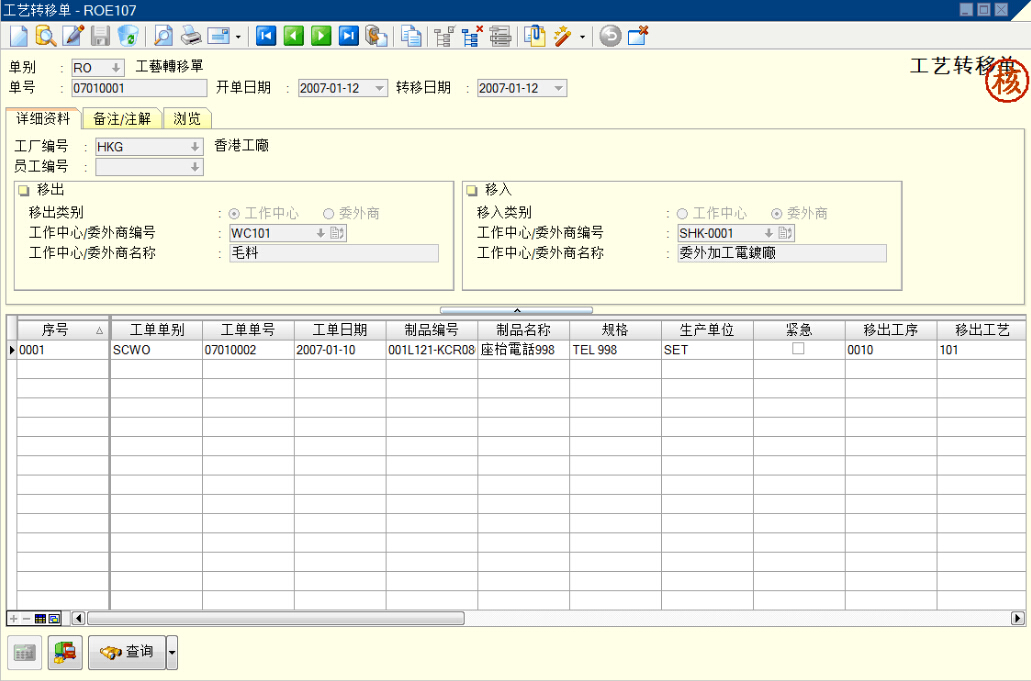The image size is (1031, 681).
Task: Click the tree icon with the red X
Action: click(x=472, y=35)
